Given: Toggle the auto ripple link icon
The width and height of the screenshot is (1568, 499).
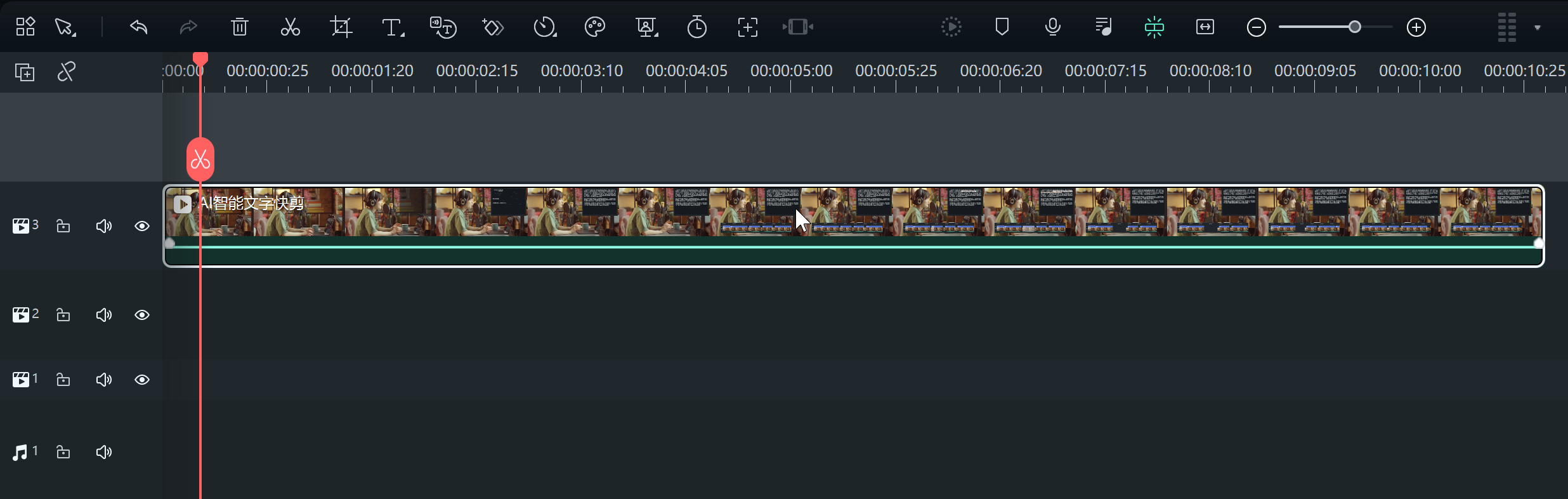Looking at the screenshot, I should (x=67, y=72).
